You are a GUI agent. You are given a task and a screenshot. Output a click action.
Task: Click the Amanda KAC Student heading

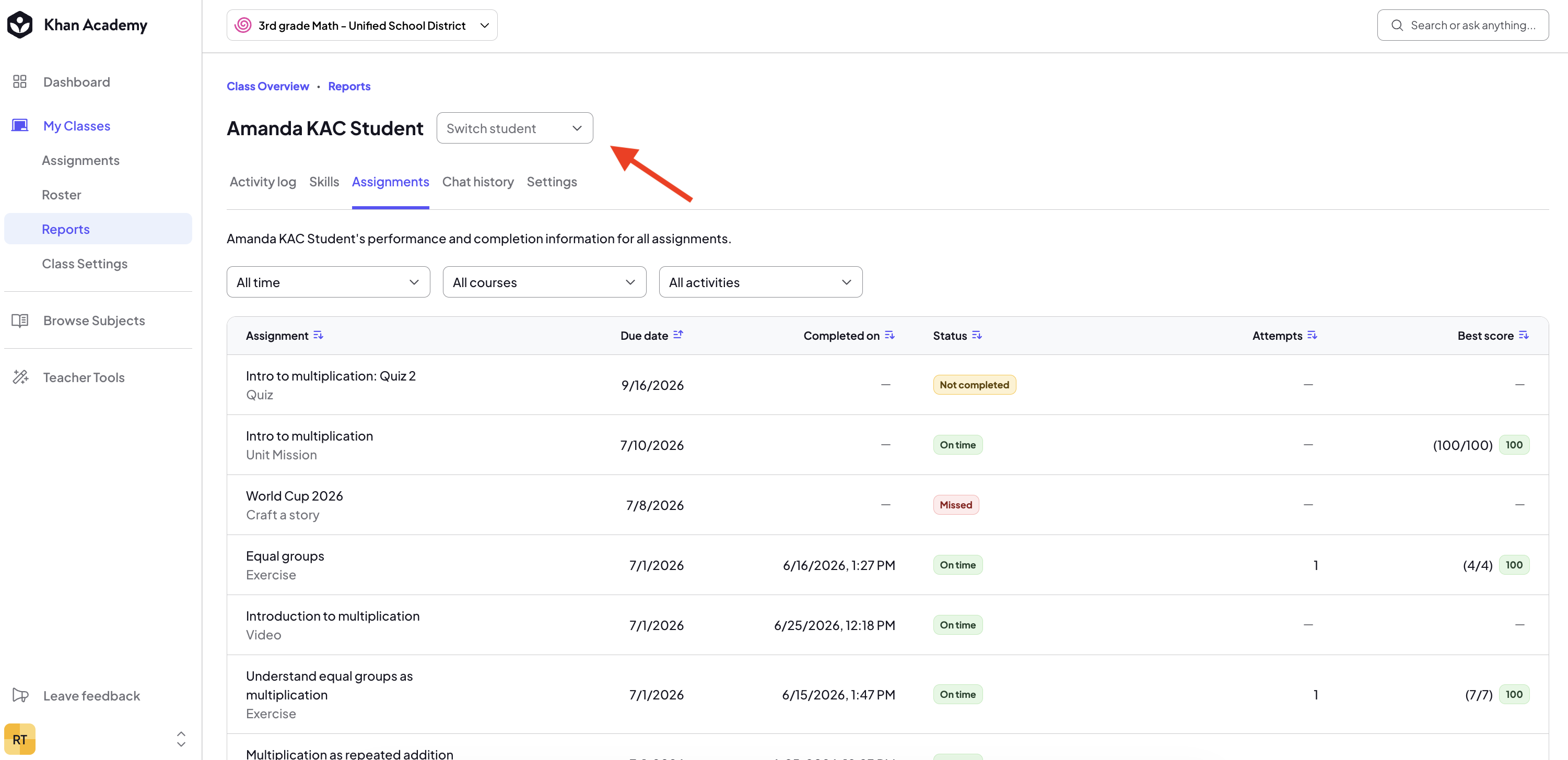pyautogui.click(x=325, y=128)
